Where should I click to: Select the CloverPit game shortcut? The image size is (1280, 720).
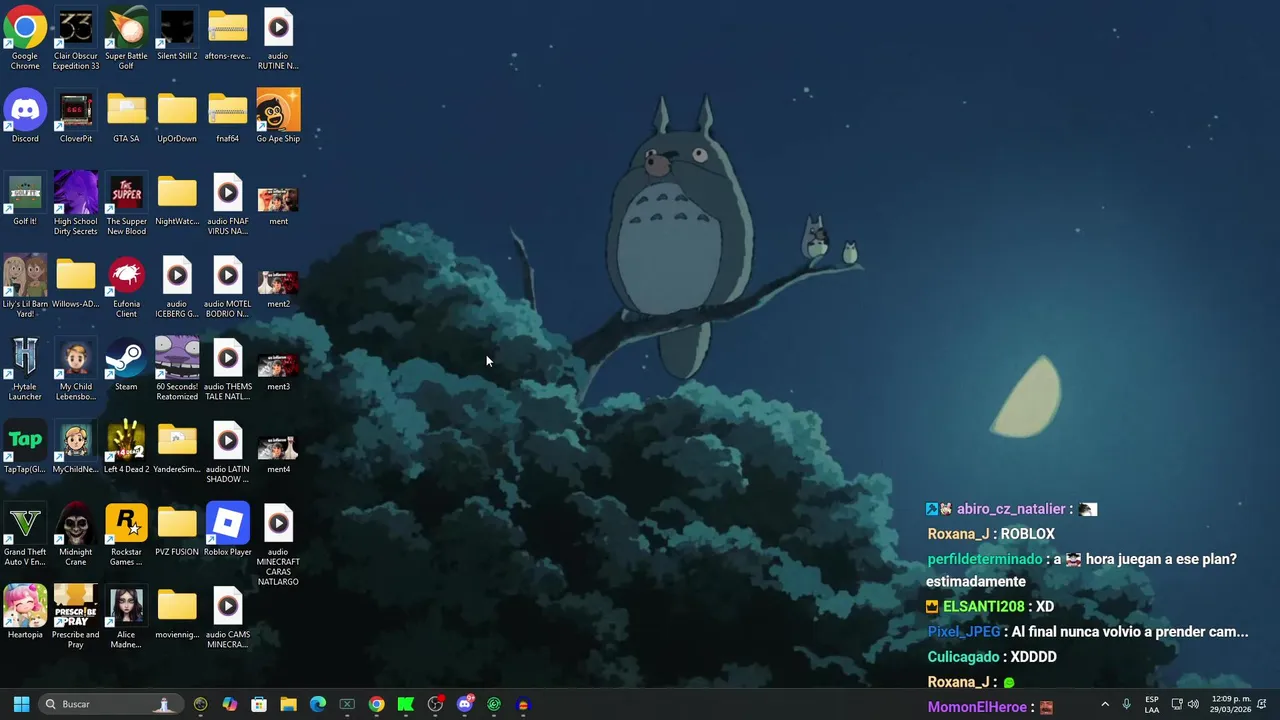coord(76,117)
